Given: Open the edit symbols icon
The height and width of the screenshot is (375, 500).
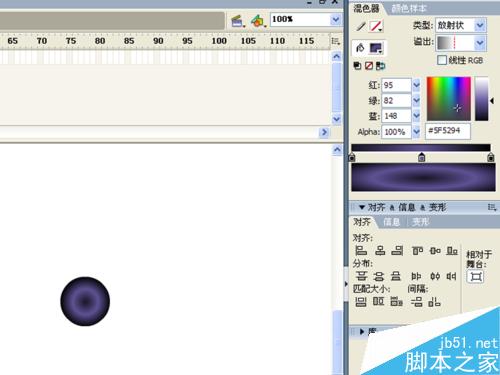Looking at the screenshot, I should coord(258,22).
